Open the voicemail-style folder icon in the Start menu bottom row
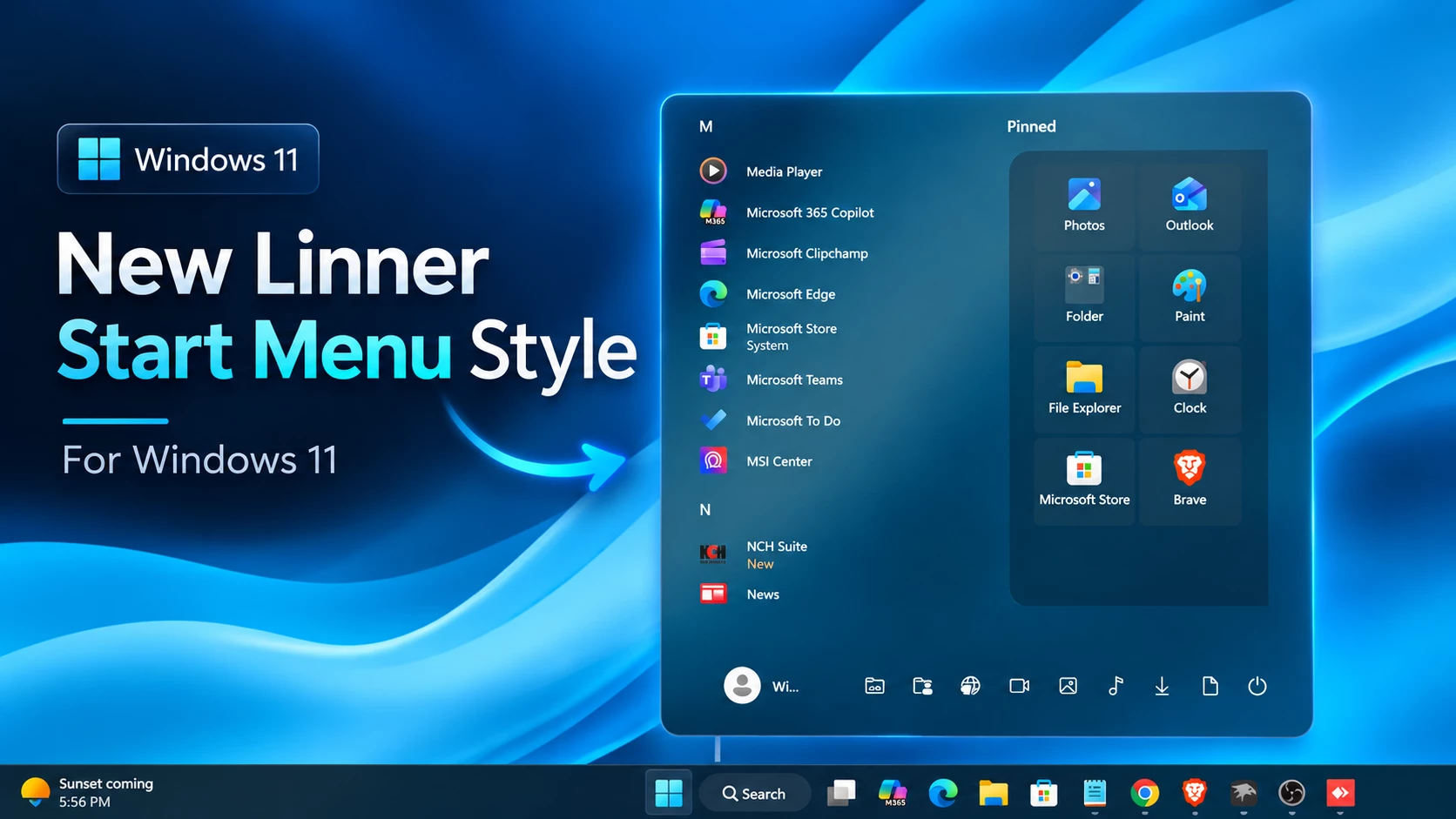1456x819 pixels. (x=874, y=686)
